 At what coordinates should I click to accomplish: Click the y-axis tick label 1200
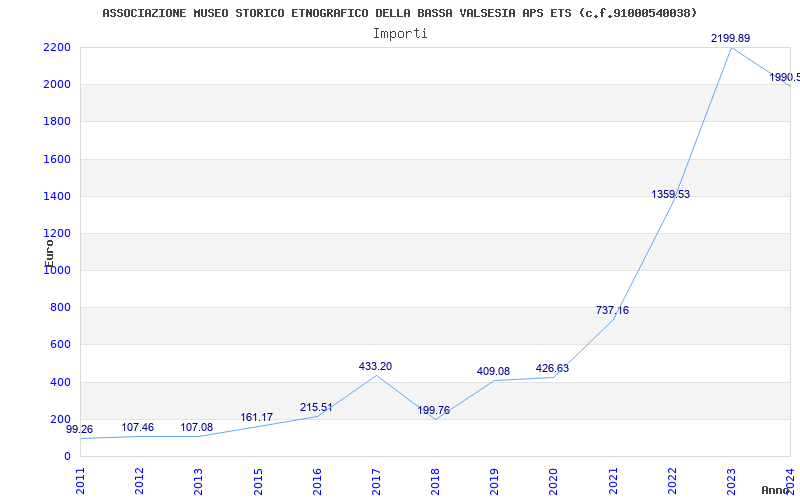(57, 234)
